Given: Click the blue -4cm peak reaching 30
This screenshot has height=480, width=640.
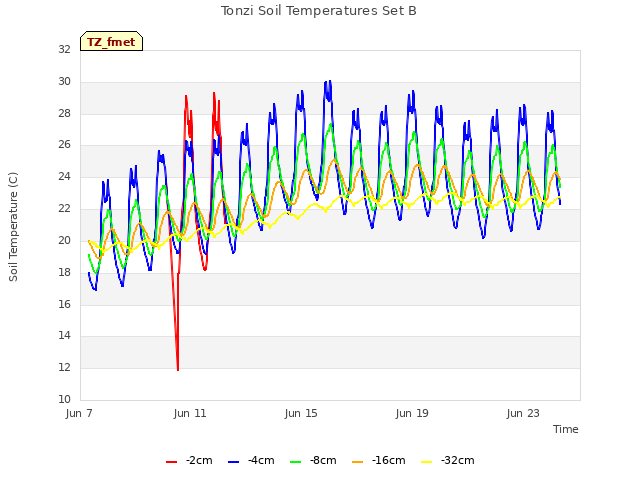Looking at the screenshot, I should [x=328, y=83].
